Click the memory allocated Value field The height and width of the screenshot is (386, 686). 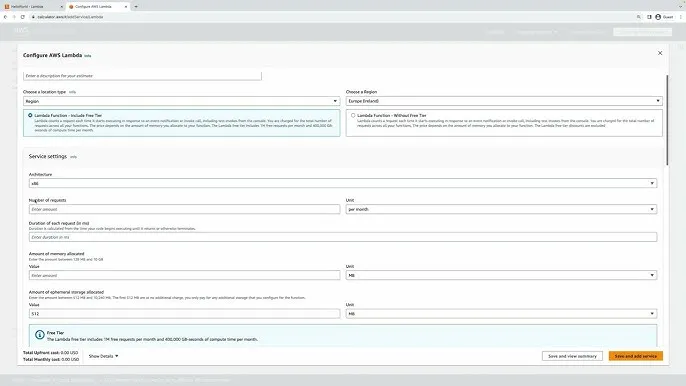184,275
